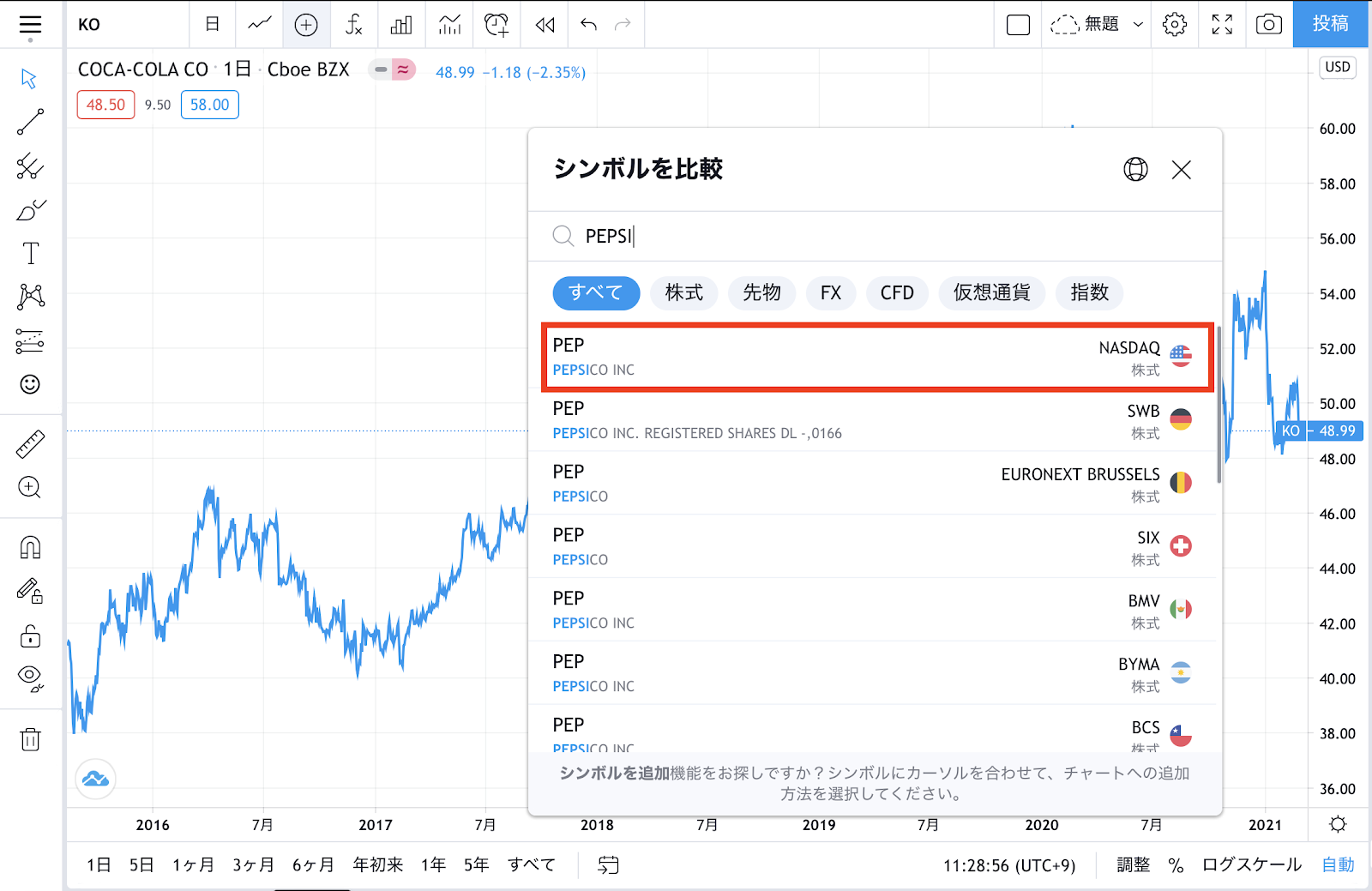The height and width of the screenshot is (891, 1372).
Task: Activate the zoom in tool
Action: 30,488
